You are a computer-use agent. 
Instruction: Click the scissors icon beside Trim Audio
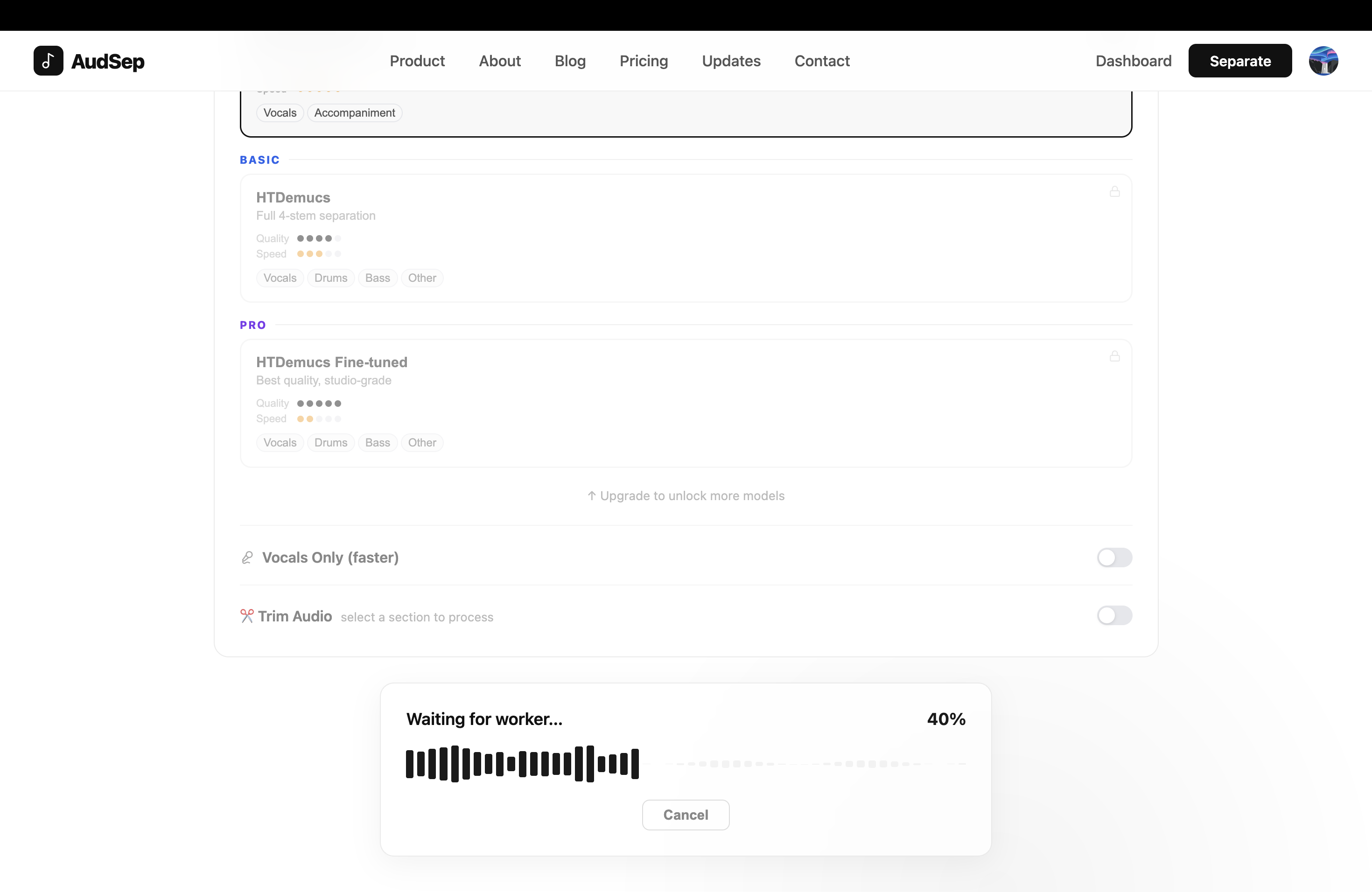[247, 616]
